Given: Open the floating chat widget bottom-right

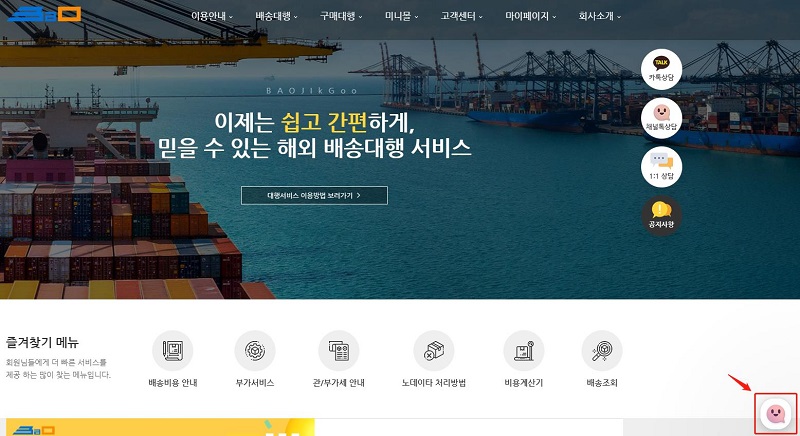Looking at the screenshot, I should tap(776, 413).
